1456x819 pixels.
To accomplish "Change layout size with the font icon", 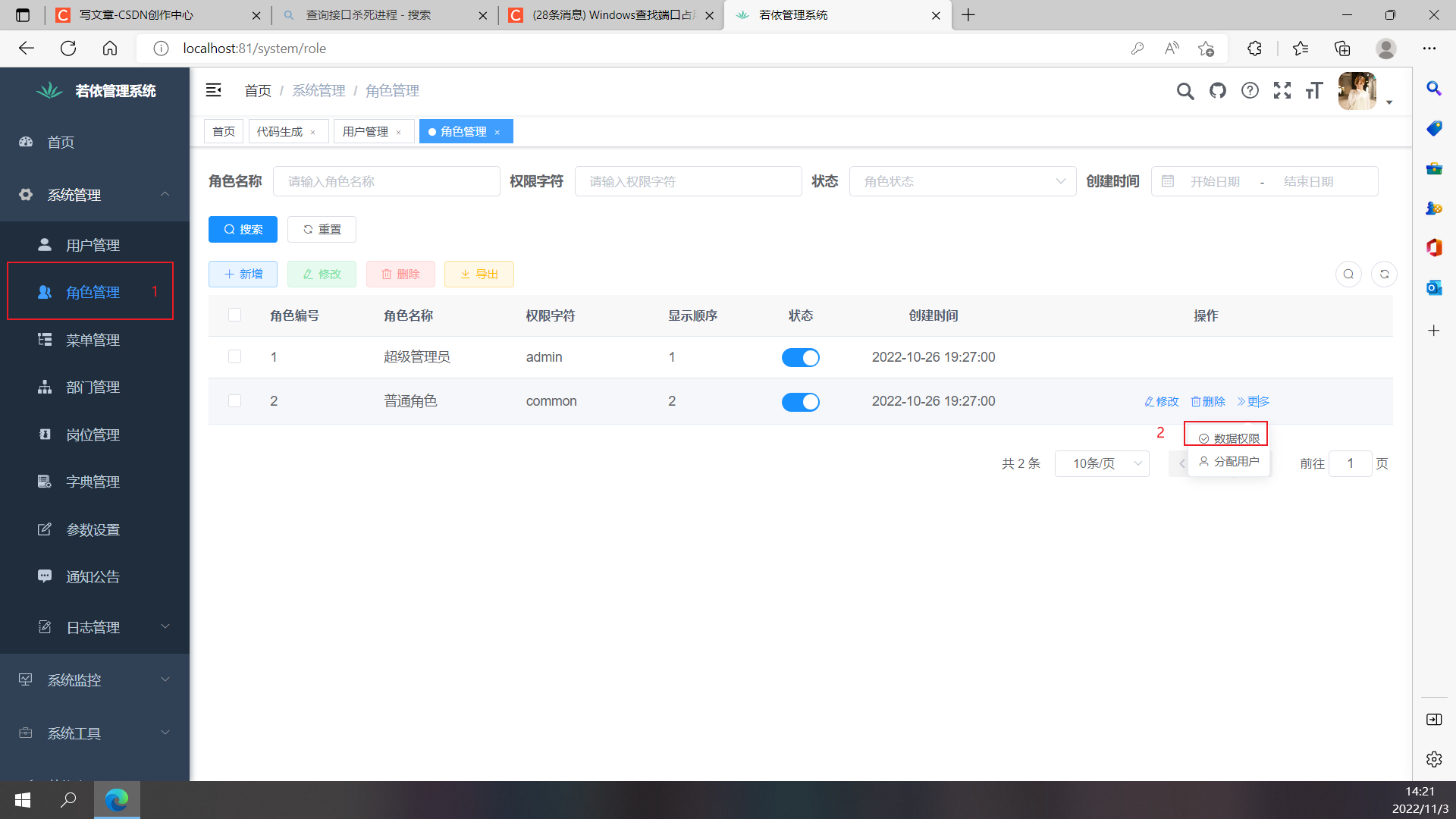I will coord(1314,90).
